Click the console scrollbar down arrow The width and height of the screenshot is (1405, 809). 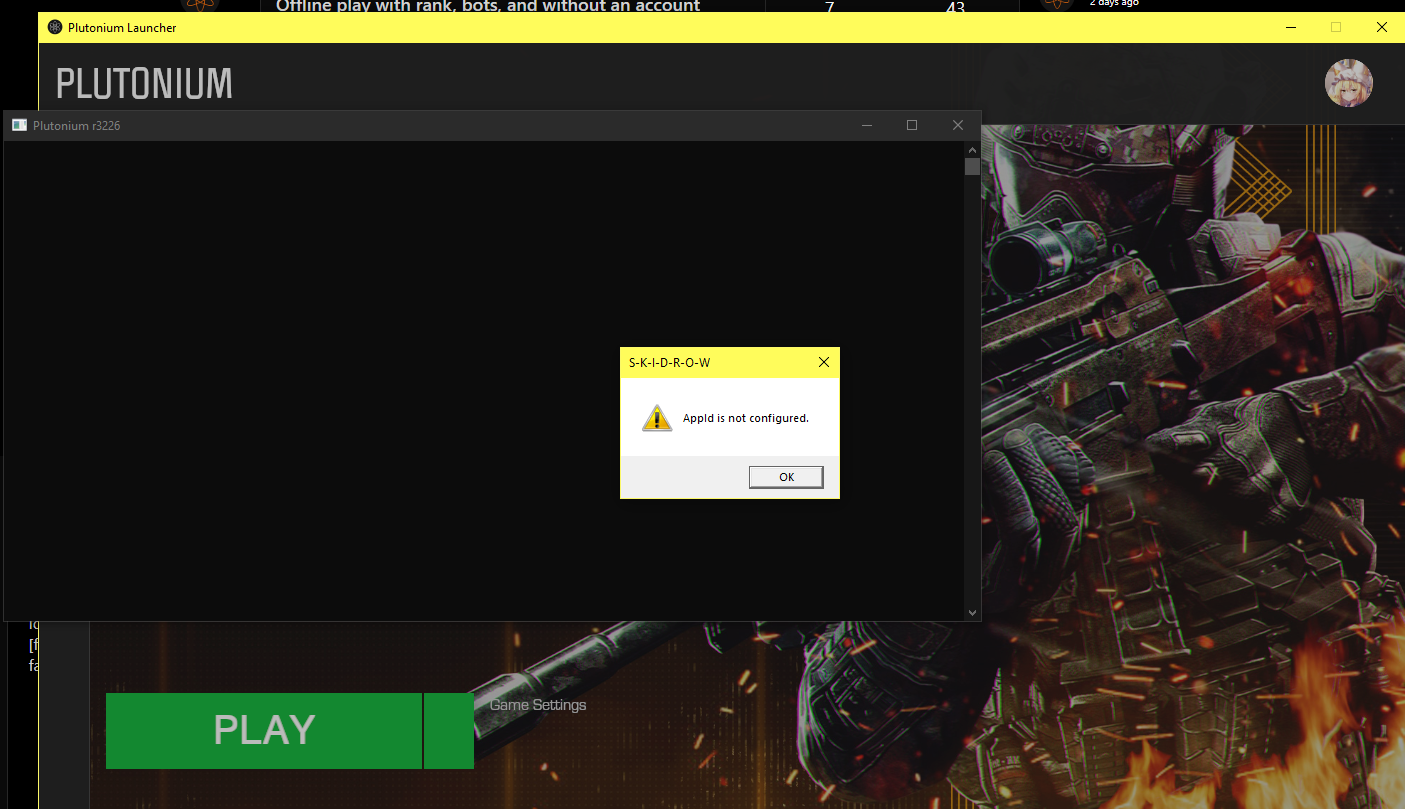(972, 612)
